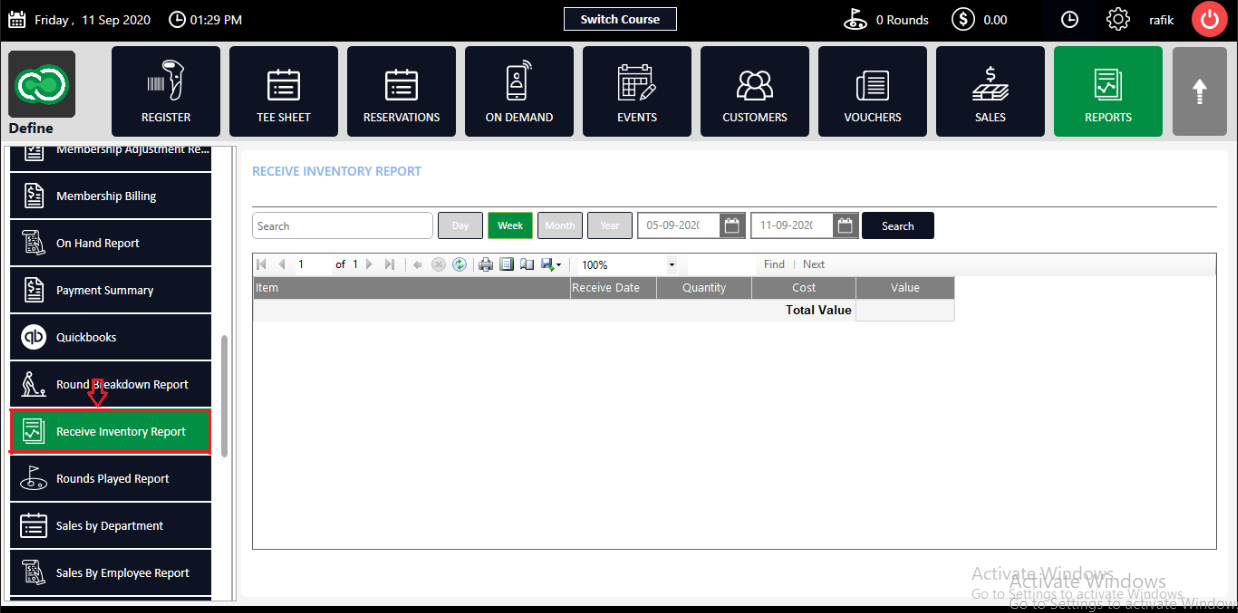Select the Month range toggle
The image size is (1238, 613).
coord(560,225)
